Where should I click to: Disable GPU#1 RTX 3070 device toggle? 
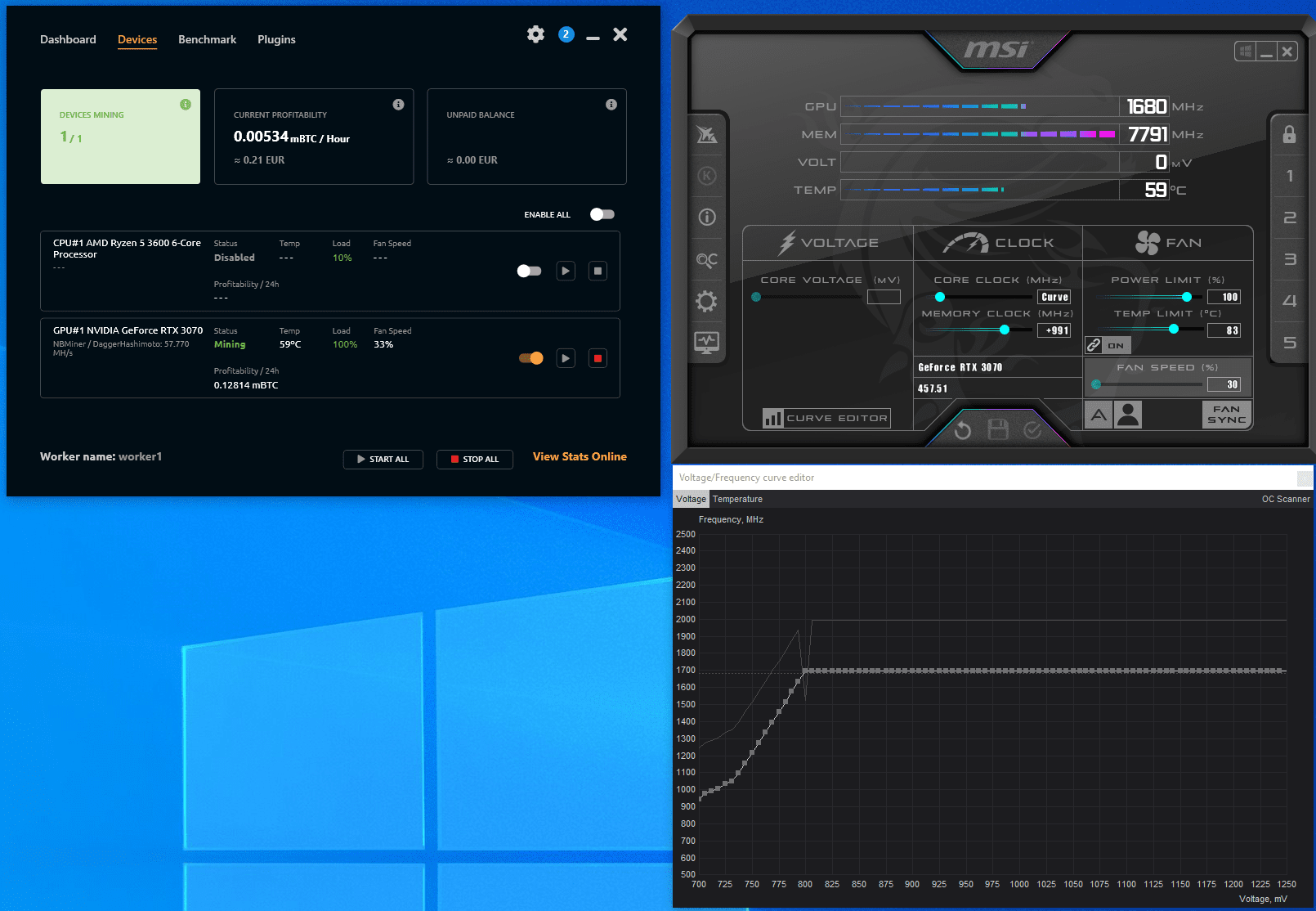click(531, 358)
